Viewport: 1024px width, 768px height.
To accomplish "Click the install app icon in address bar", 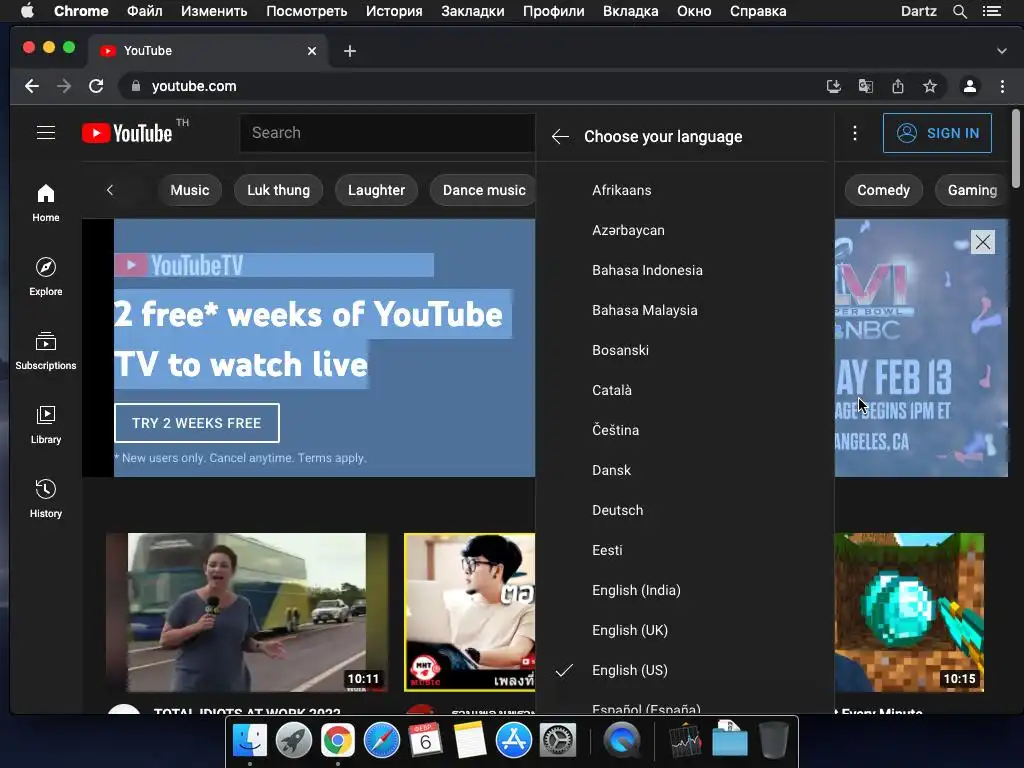I will pos(833,86).
